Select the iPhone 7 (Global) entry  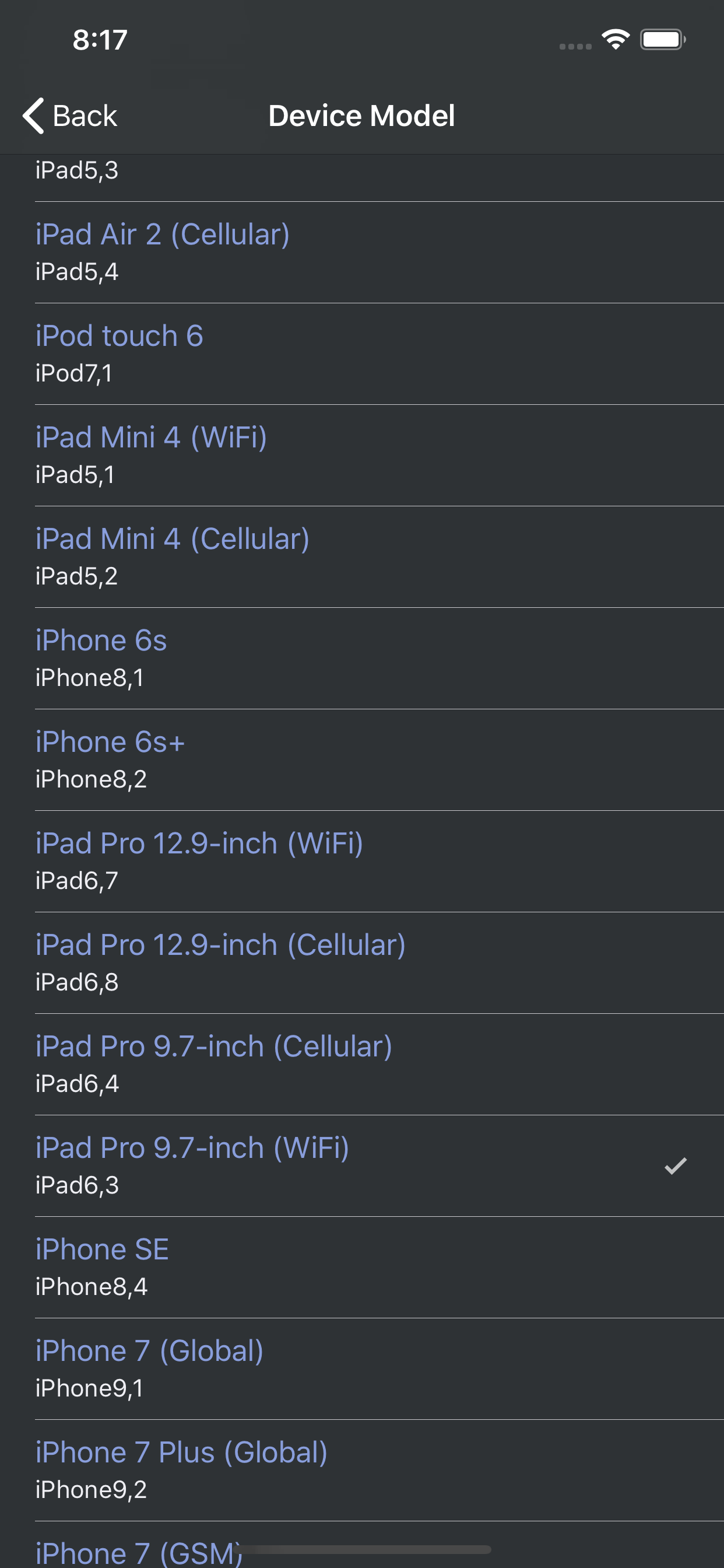click(x=362, y=1369)
